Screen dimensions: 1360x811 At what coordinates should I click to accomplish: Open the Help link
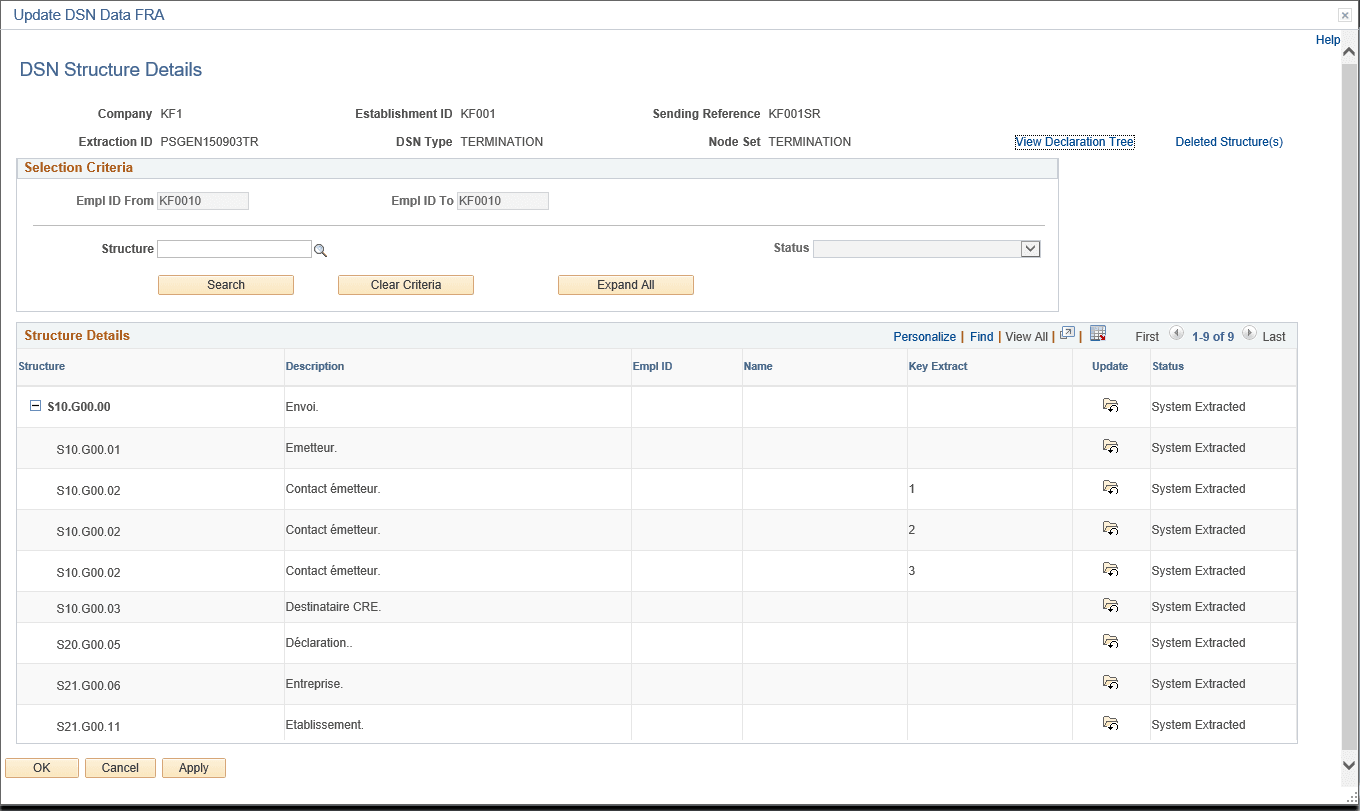1328,40
